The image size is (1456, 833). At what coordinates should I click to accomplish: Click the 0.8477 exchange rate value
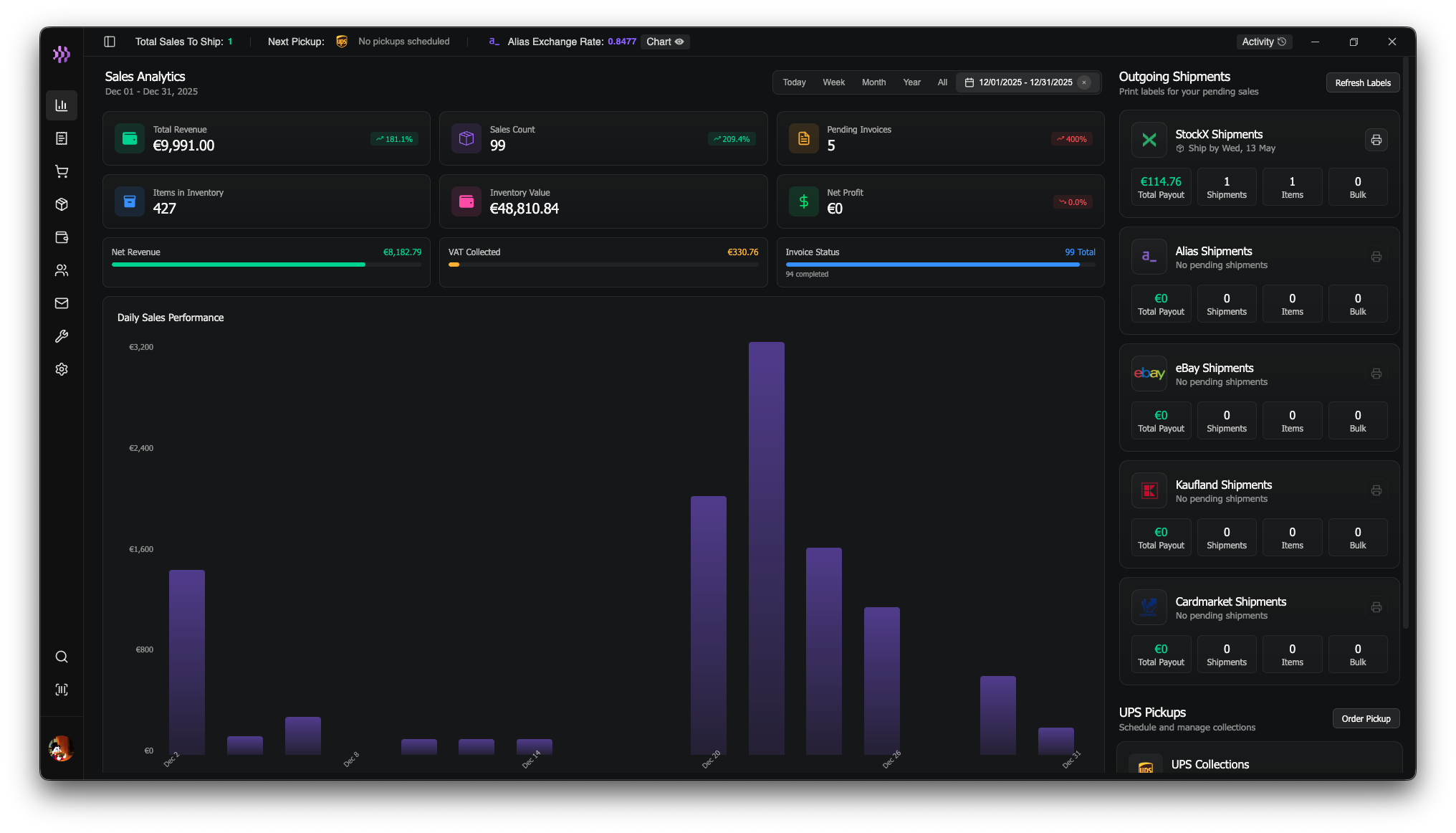[x=622, y=42]
